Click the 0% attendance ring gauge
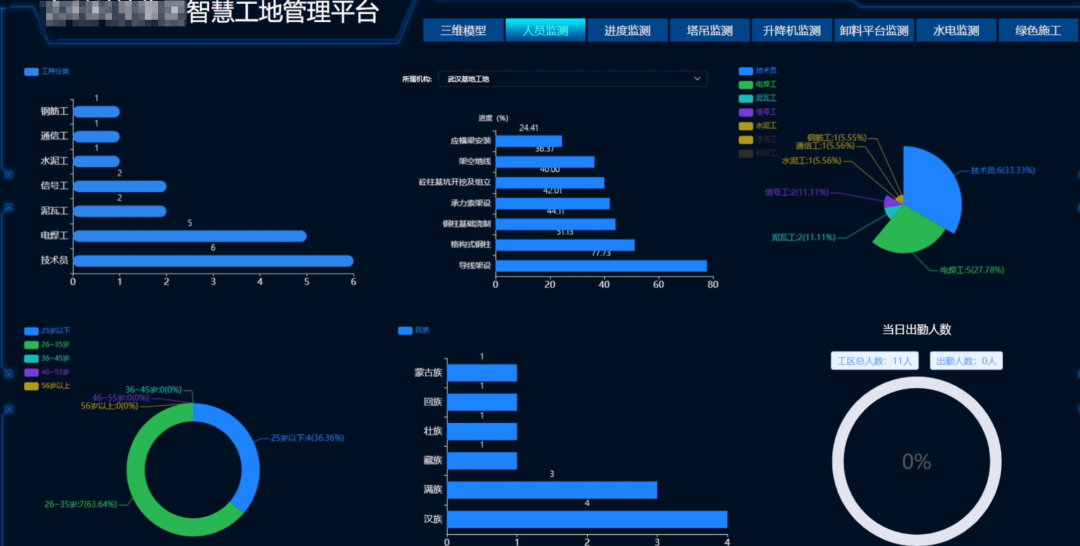The width and height of the screenshot is (1080, 546). tap(916, 462)
